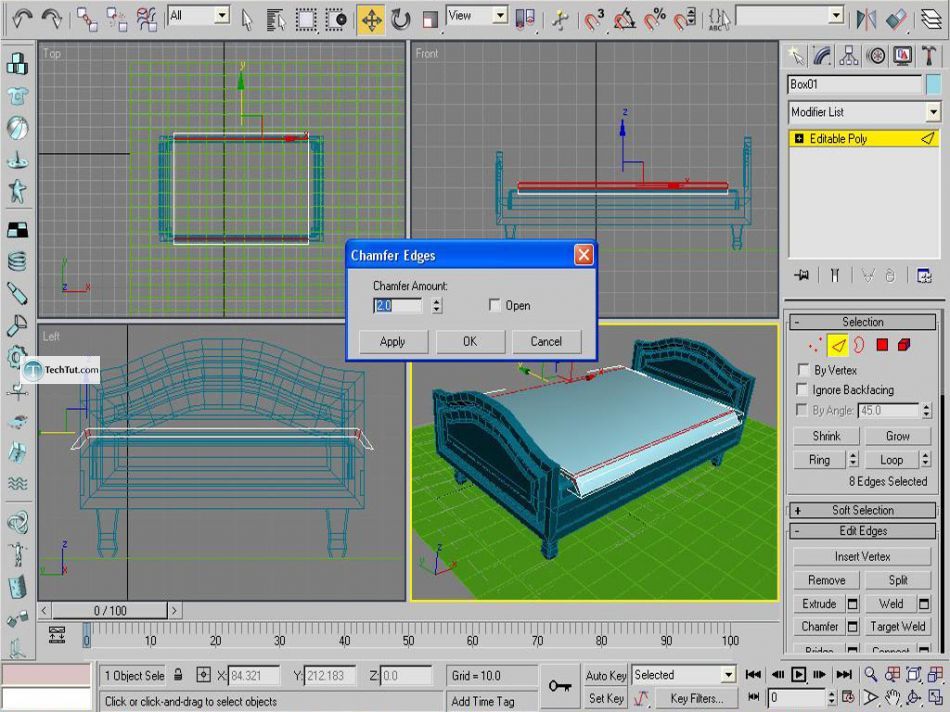Viewport: 950px width, 712px height.
Task: Choose the Rectangular Selection Region tool
Action: click(x=306, y=20)
